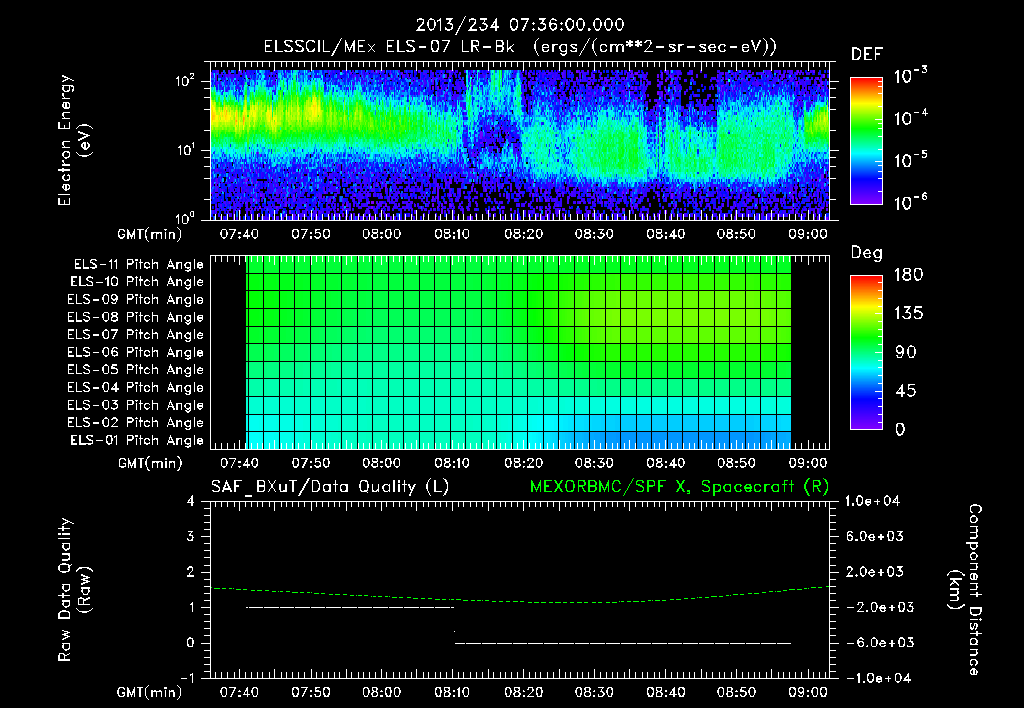The height and width of the screenshot is (708, 1024).
Task: Select the ELS-11 Pitch Angle row label
Action: tap(138, 265)
